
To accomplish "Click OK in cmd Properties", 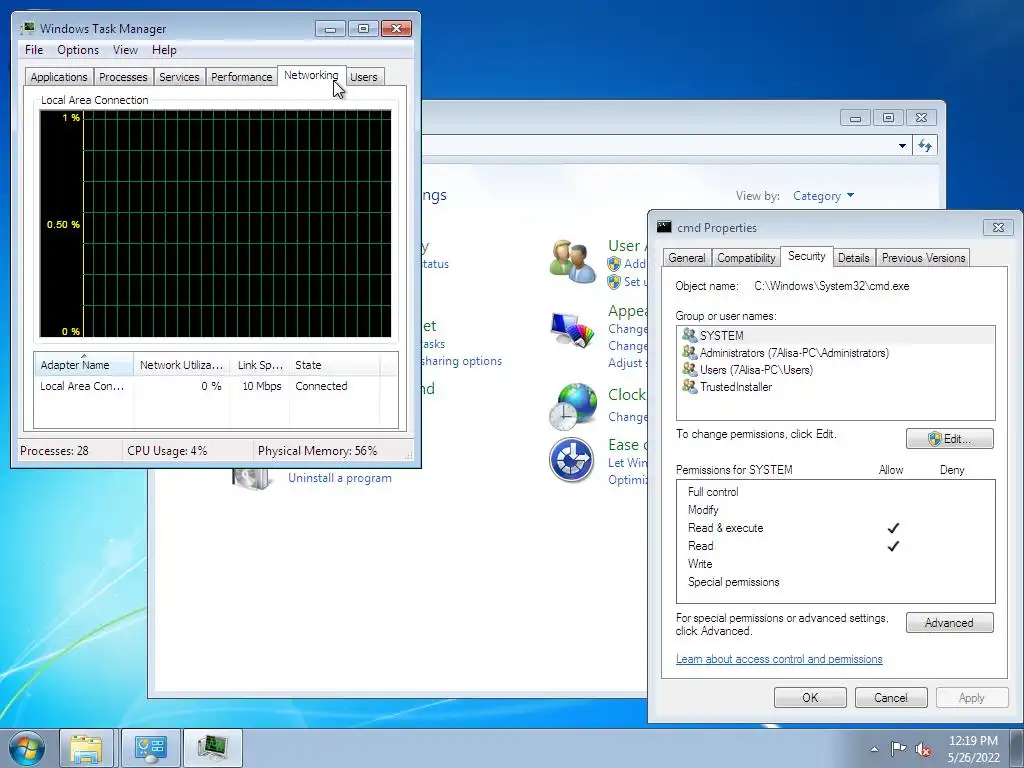I will click(x=810, y=697).
